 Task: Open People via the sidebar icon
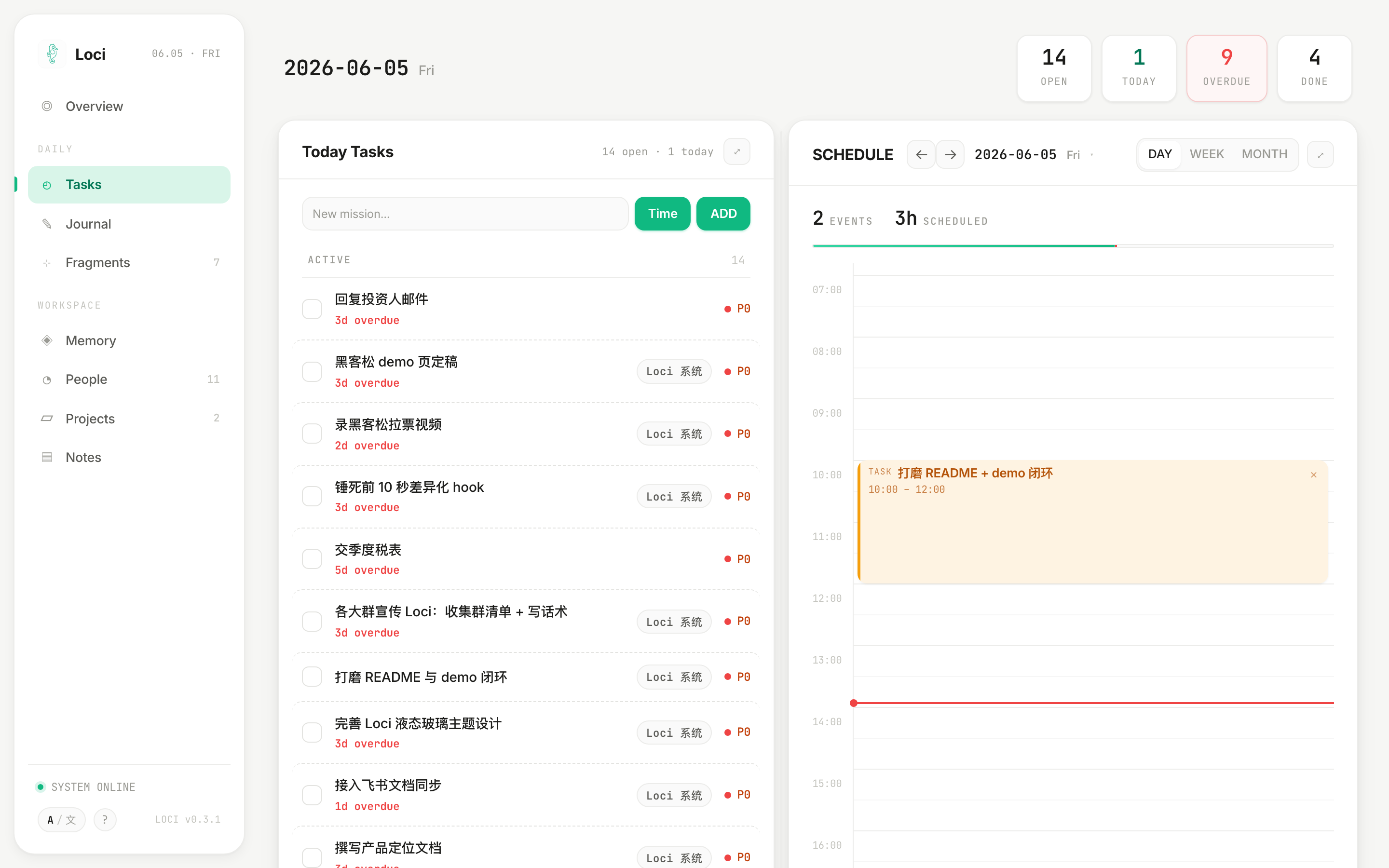[x=47, y=380]
